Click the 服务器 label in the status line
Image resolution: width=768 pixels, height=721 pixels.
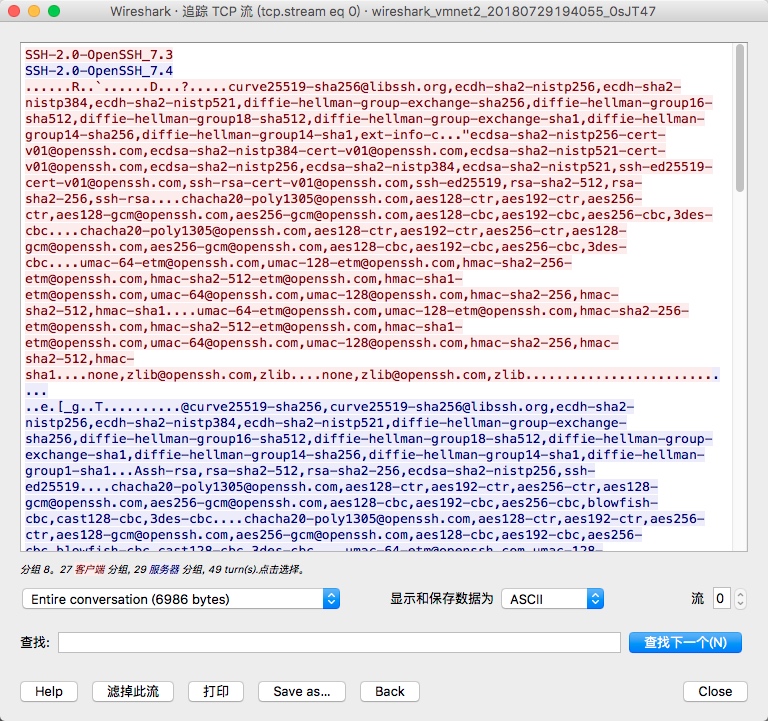click(x=164, y=569)
